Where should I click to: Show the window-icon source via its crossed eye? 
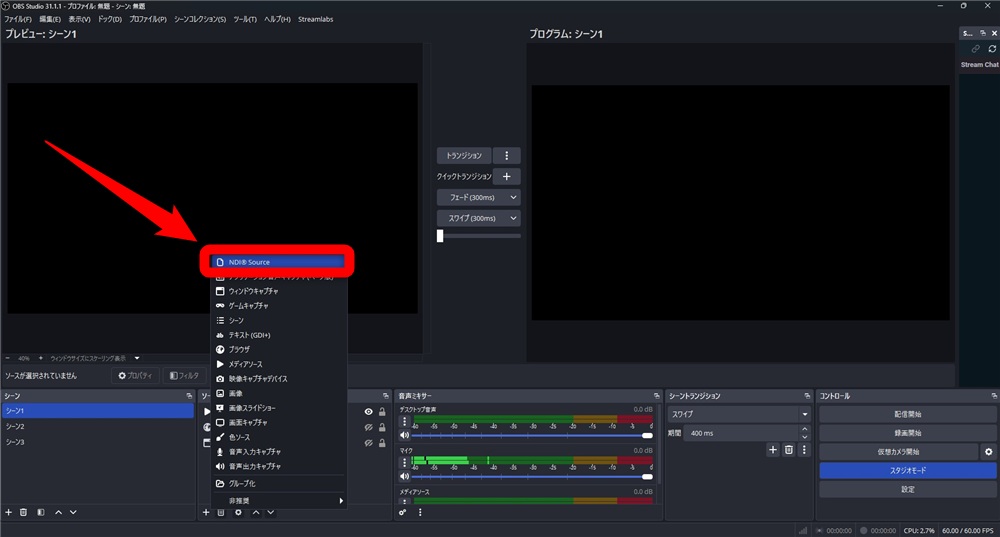point(369,443)
